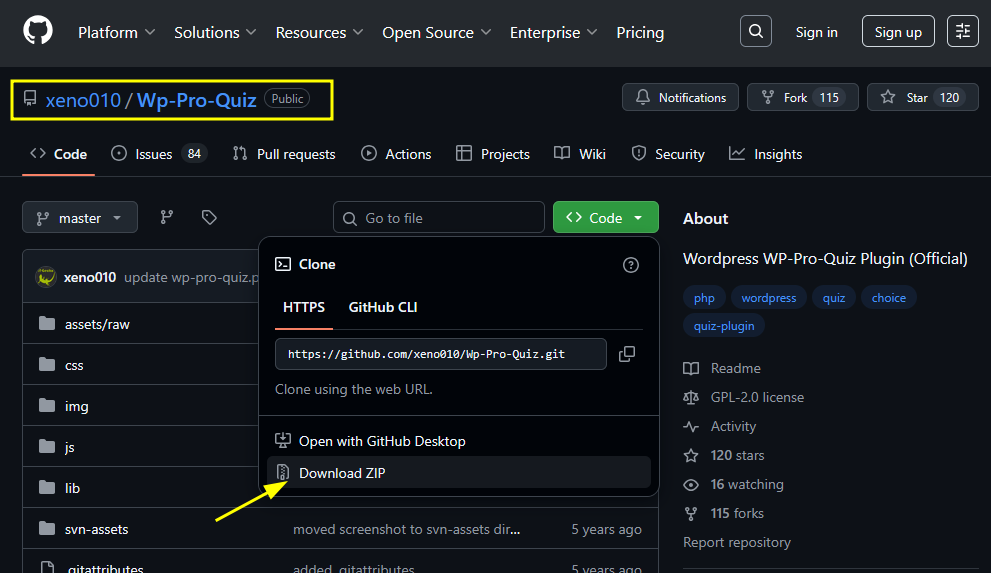Click the top-right appearance settings icon
Image resolution: width=991 pixels, height=573 pixels.
963,31
